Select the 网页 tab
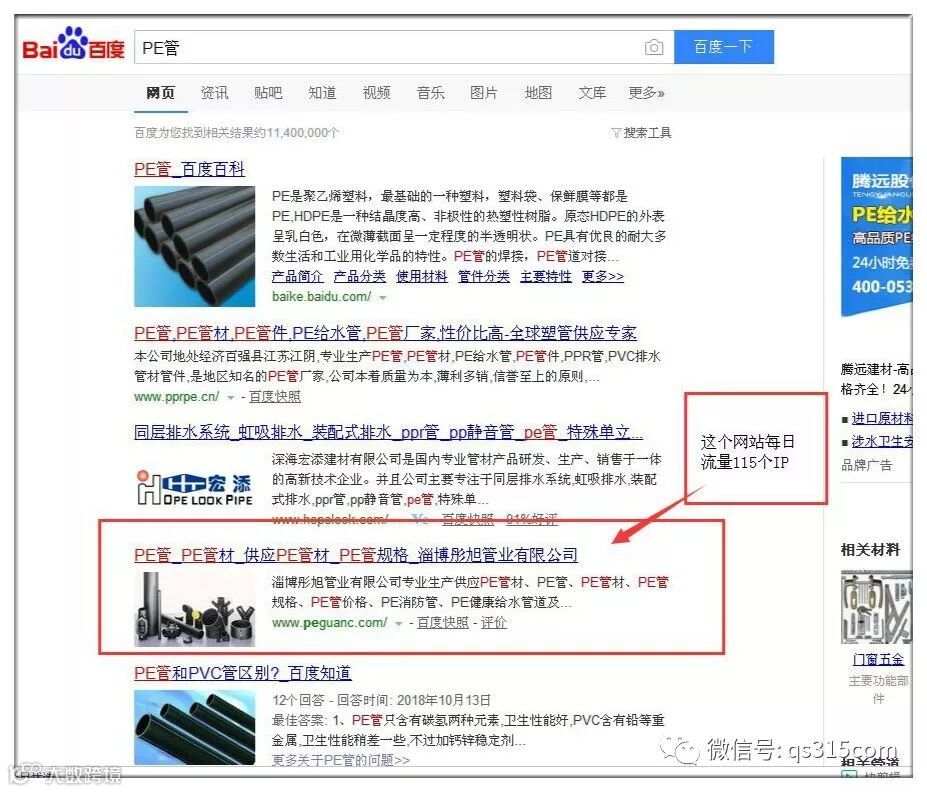The width and height of the screenshot is (927, 792). coord(161,93)
